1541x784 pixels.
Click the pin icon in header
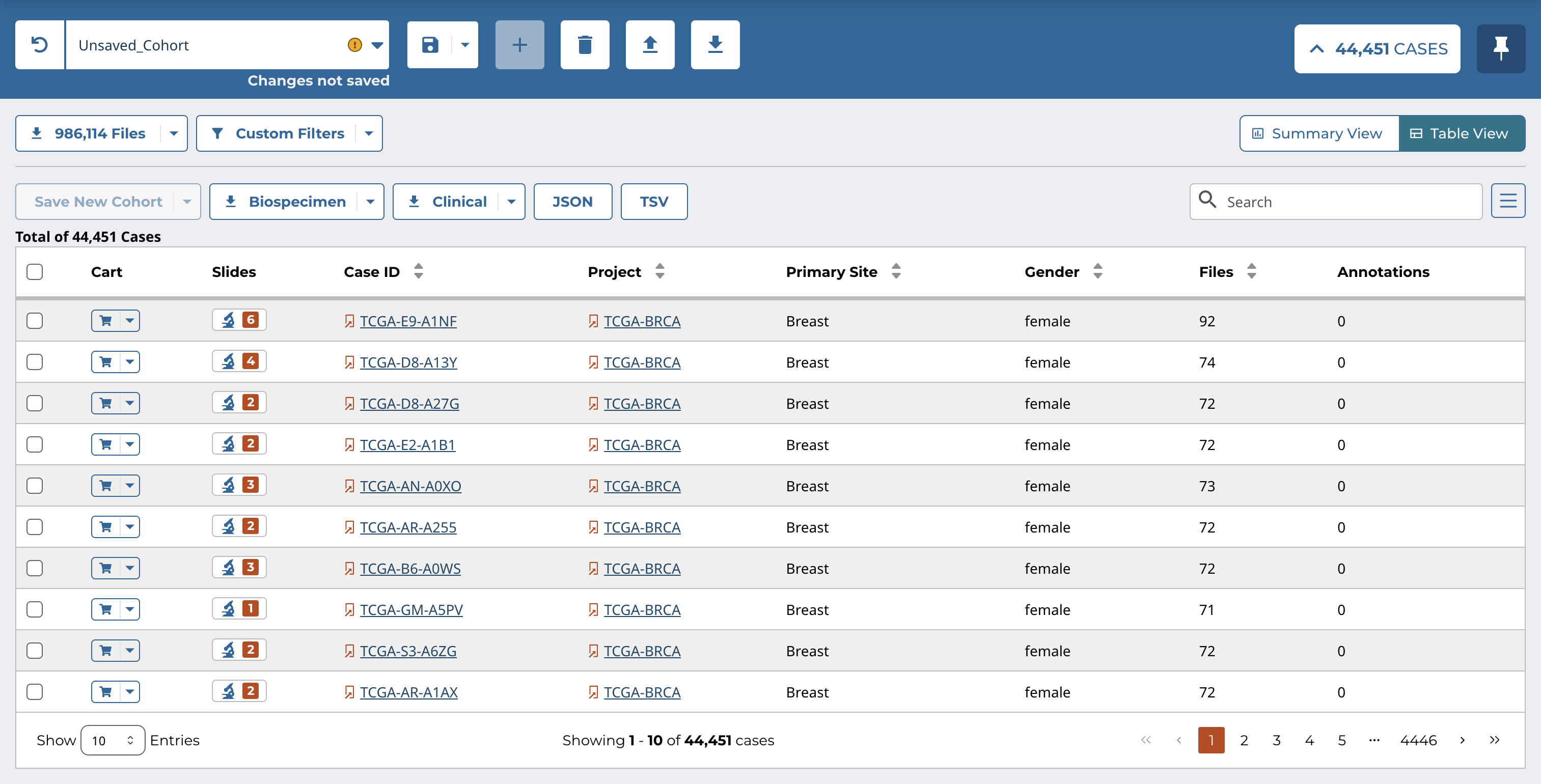pyautogui.click(x=1500, y=48)
